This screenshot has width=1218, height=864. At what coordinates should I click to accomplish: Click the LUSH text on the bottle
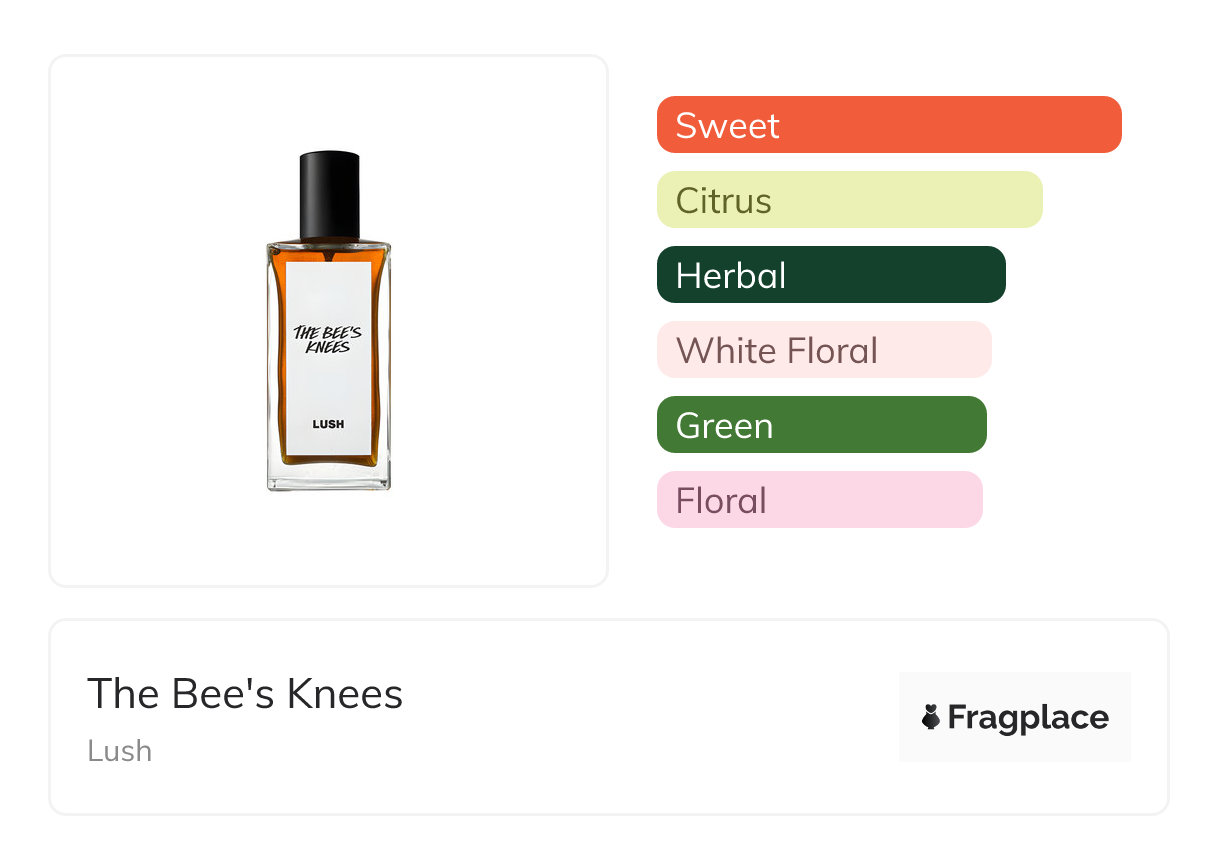coord(328,423)
